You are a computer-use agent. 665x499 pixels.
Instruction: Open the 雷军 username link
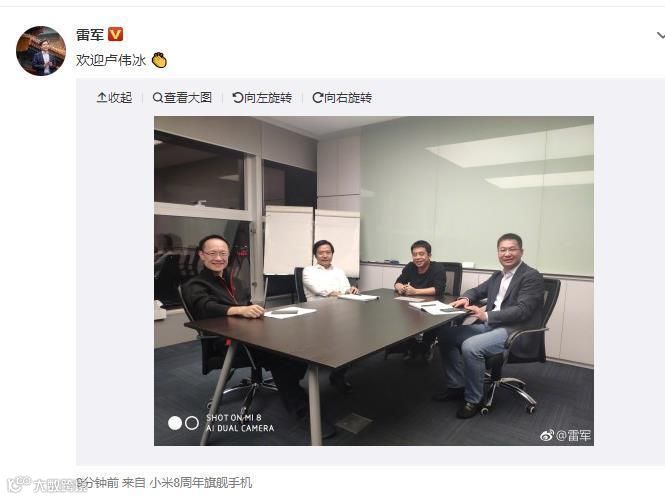pos(90,35)
